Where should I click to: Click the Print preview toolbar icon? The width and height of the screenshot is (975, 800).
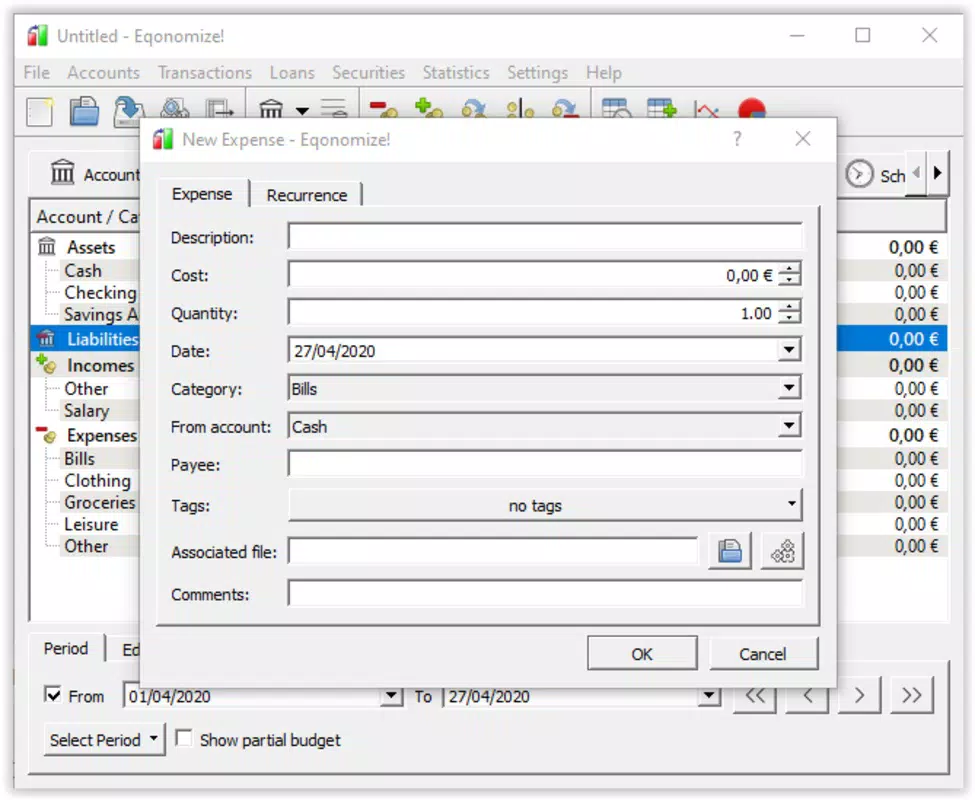pyautogui.click(x=175, y=108)
